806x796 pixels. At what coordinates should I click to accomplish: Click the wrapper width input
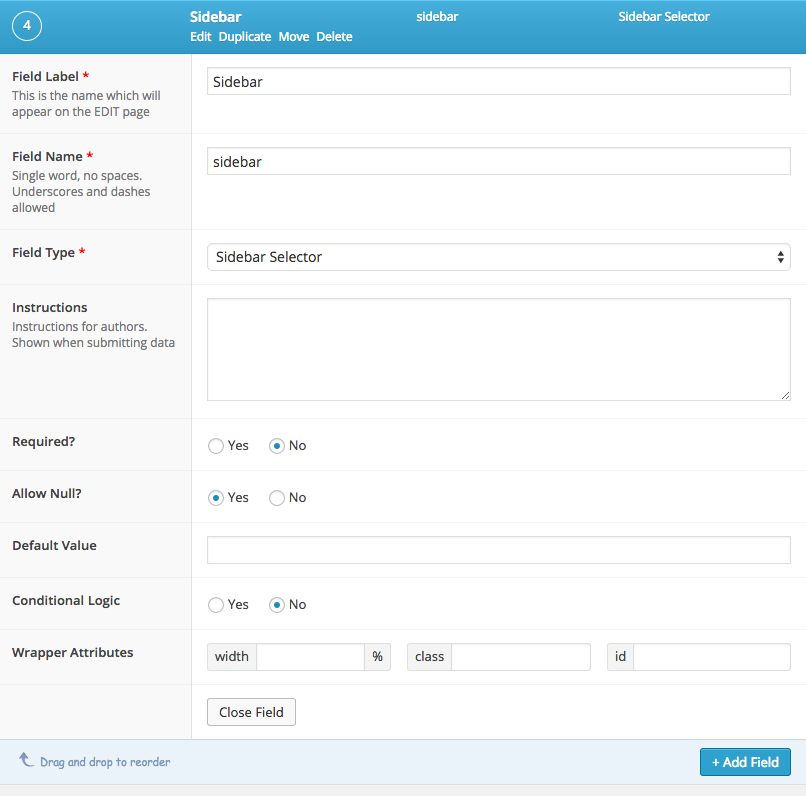click(310, 657)
